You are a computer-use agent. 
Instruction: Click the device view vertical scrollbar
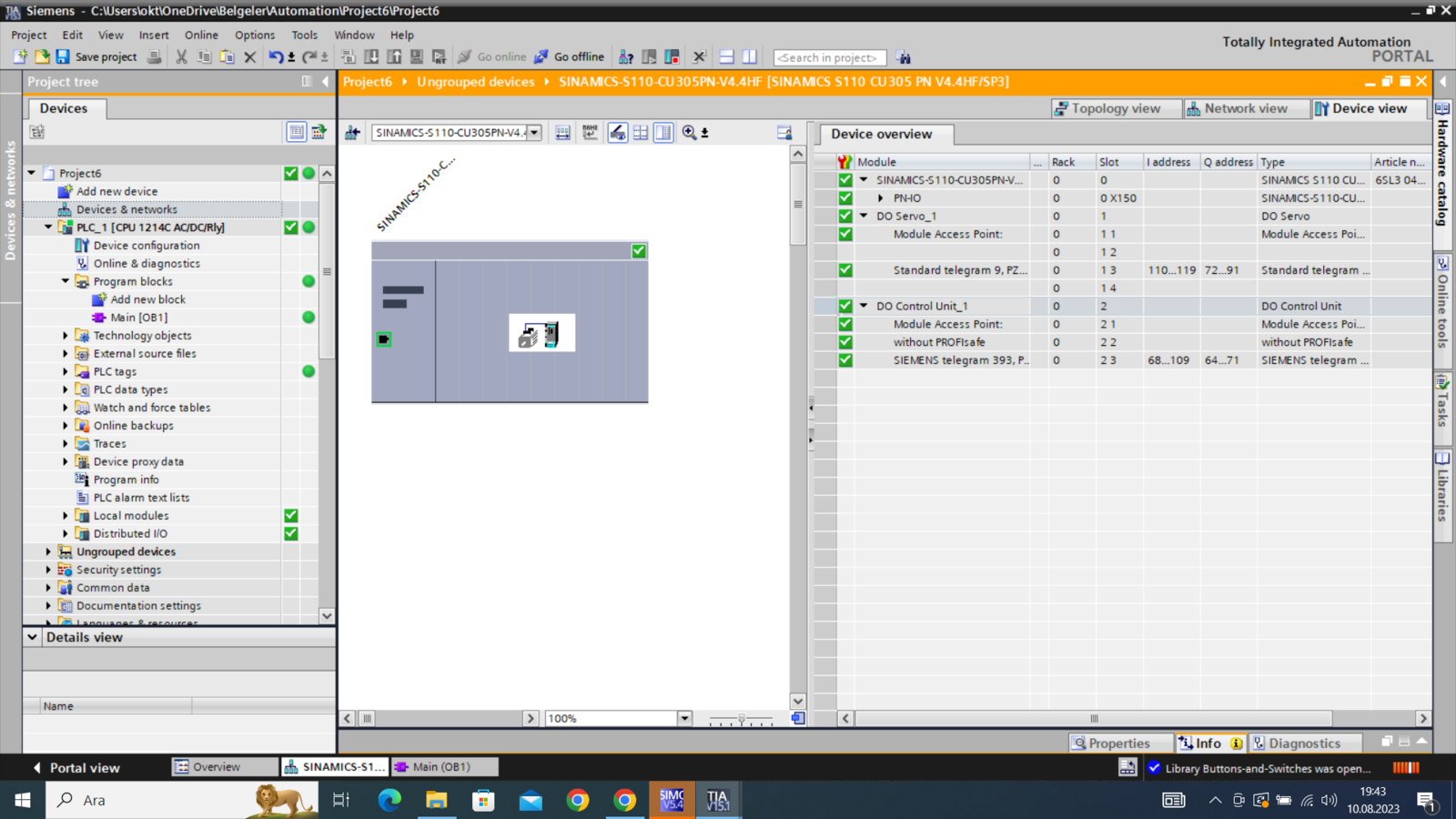pos(798,205)
